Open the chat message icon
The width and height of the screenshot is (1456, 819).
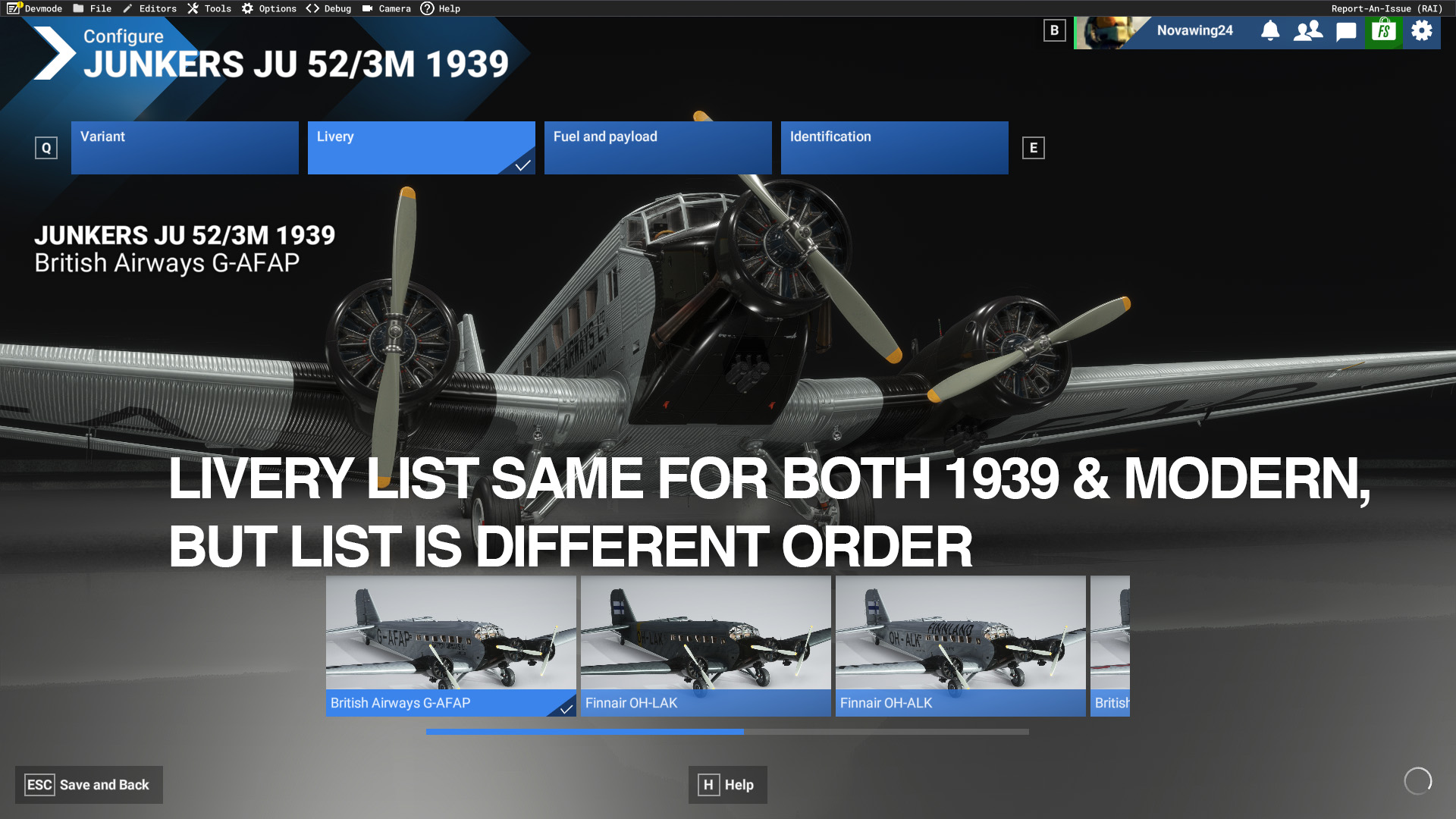(1346, 32)
